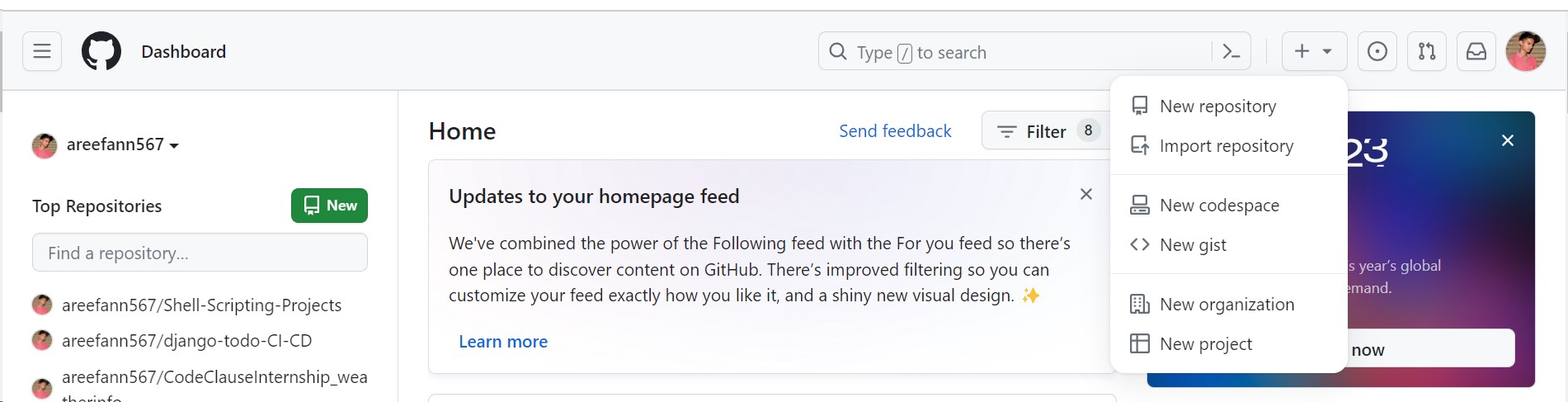Focus the Find a repository field
The height and width of the screenshot is (402, 1568).
coord(200,253)
